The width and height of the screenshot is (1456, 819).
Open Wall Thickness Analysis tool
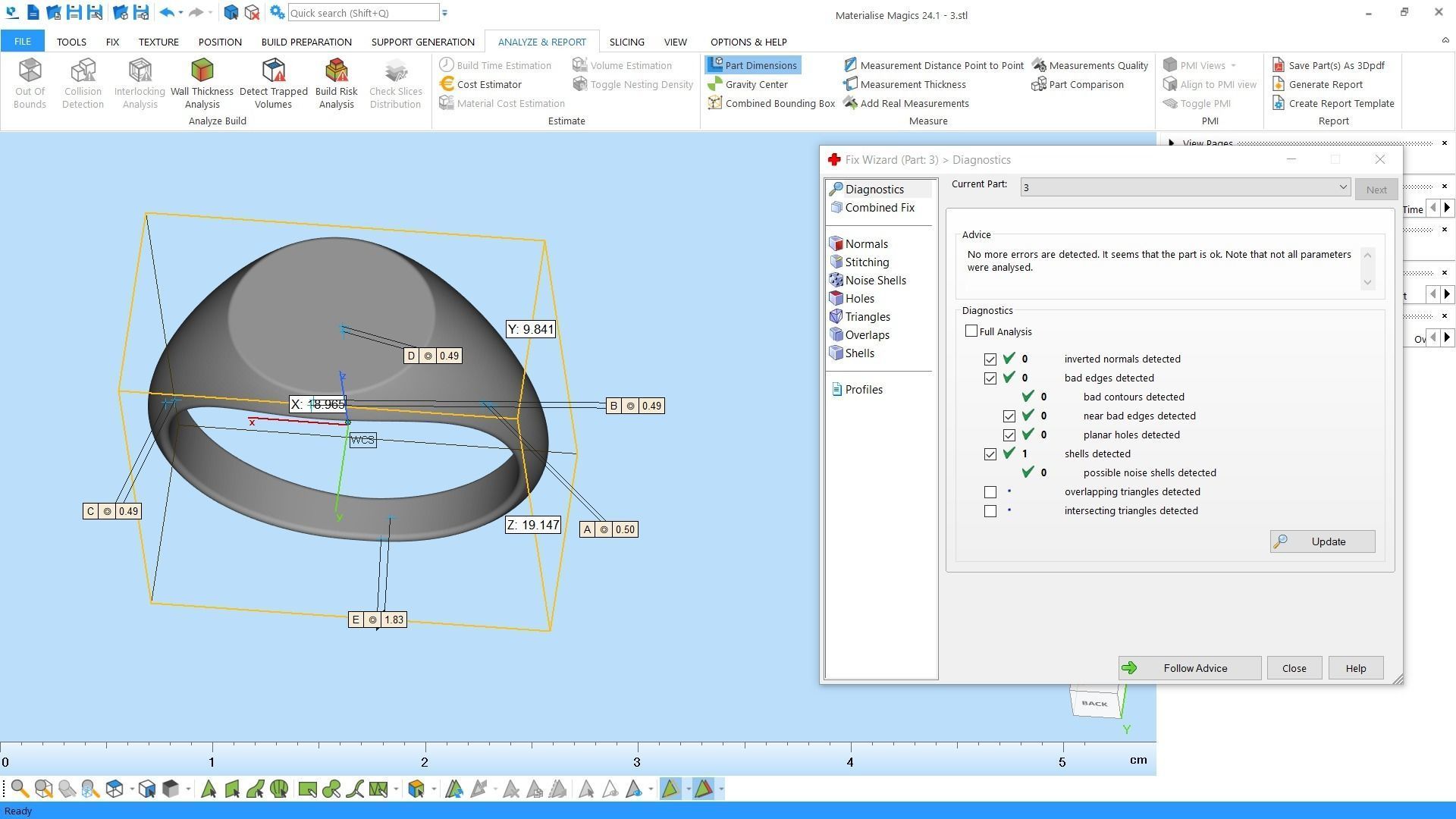pyautogui.click(x=202, y=83)
